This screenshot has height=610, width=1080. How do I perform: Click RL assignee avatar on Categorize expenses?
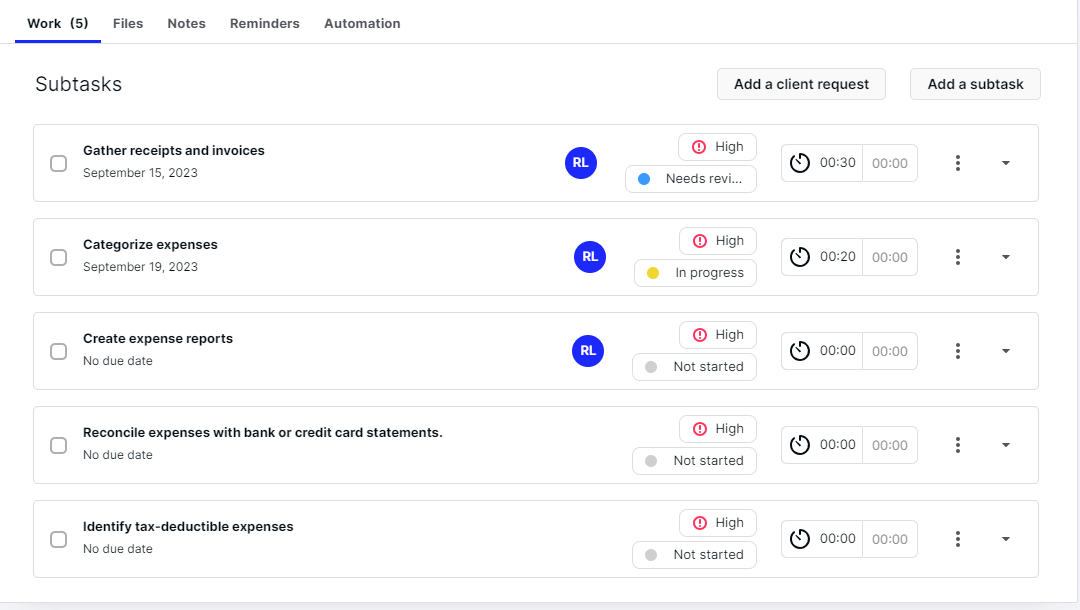pos(590,257)
